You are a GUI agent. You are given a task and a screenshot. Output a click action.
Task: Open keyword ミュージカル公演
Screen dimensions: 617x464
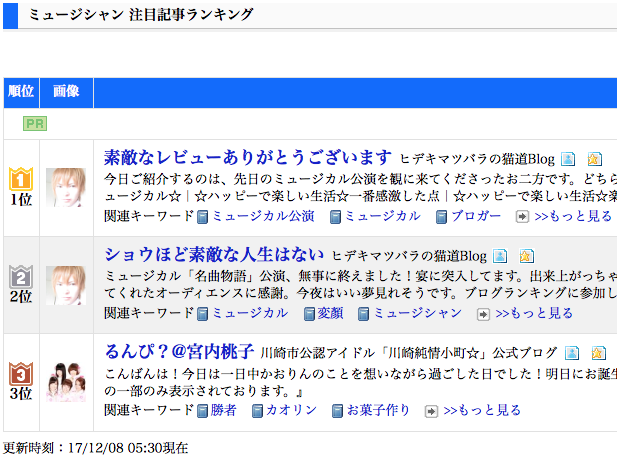click(x=263, y=216)
